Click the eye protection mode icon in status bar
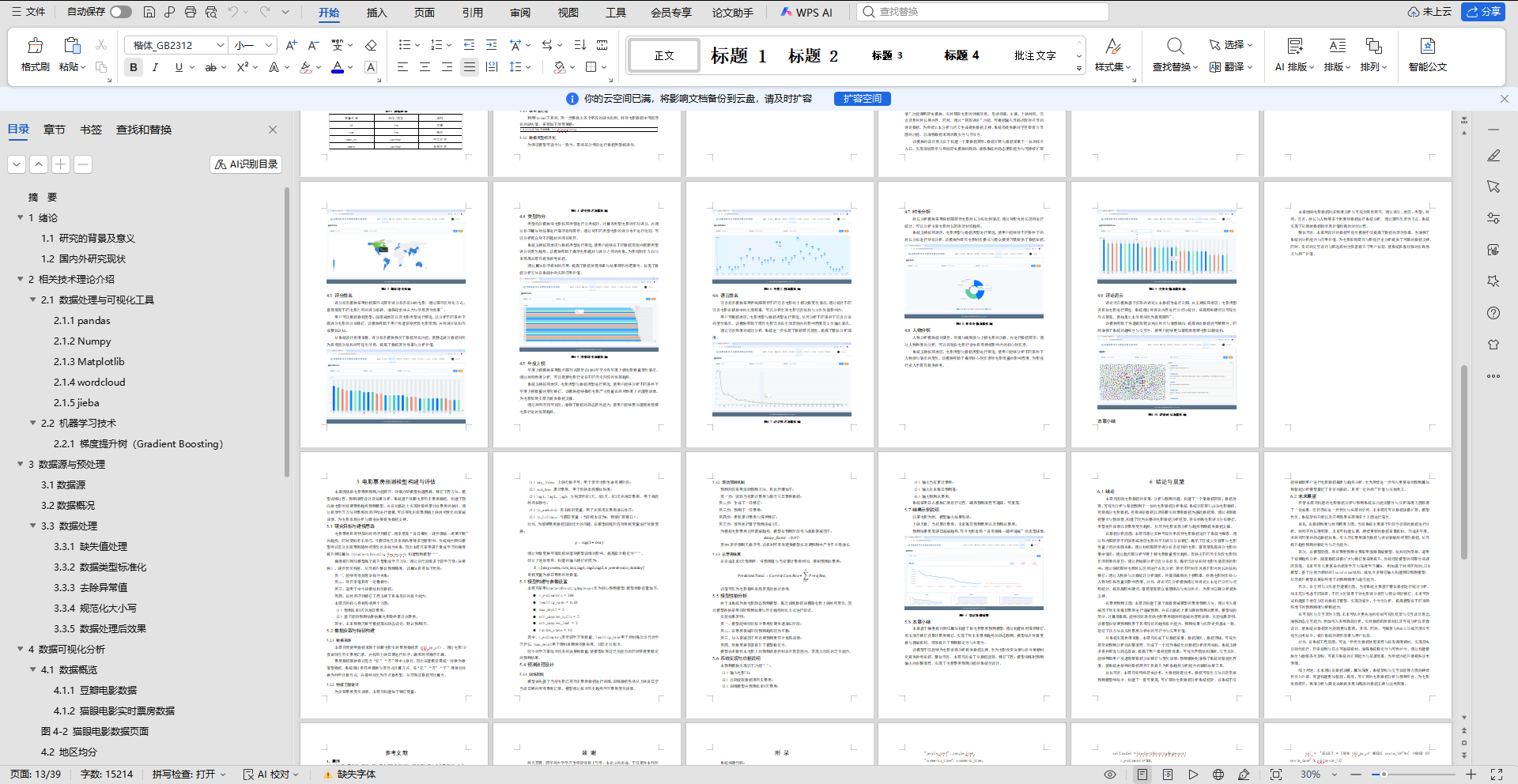Screen dimensions: 1518x784 (1110, 775)
